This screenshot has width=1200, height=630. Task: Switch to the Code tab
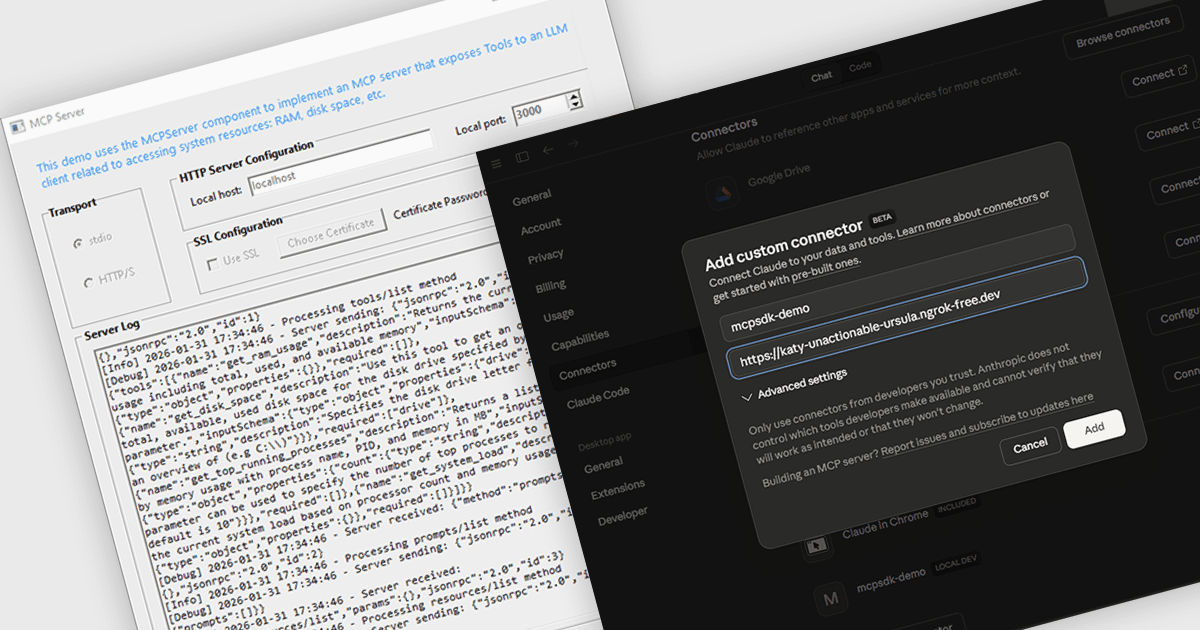click(x=859, y=68)
